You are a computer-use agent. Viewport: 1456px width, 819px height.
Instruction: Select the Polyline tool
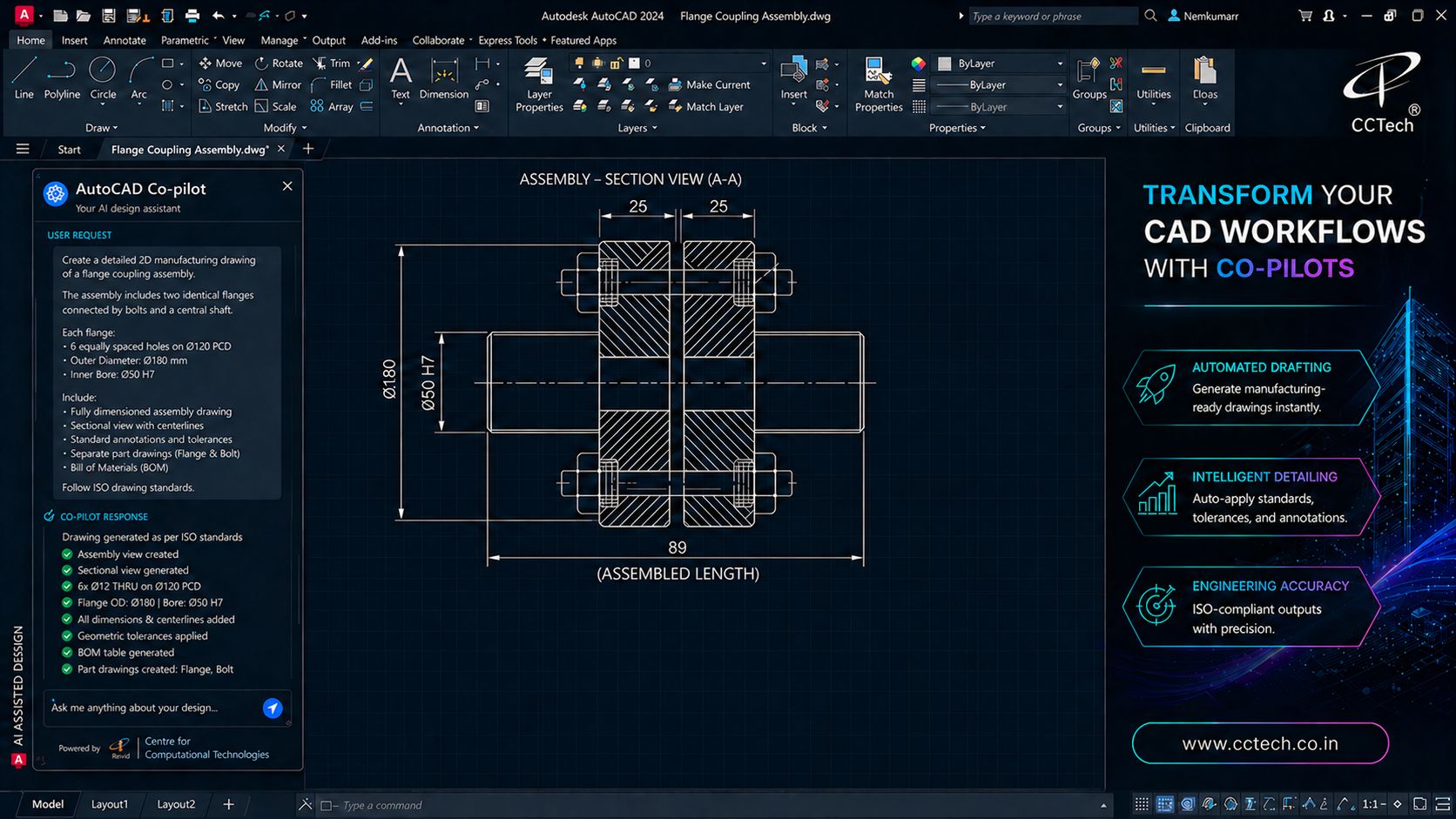62,78
